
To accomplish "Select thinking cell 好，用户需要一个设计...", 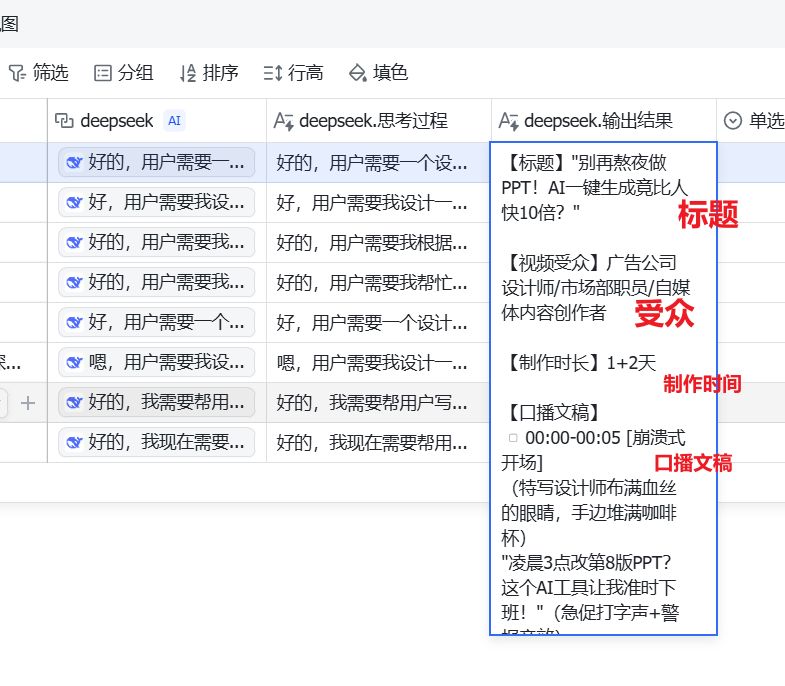I will click(x=378, y=323).
